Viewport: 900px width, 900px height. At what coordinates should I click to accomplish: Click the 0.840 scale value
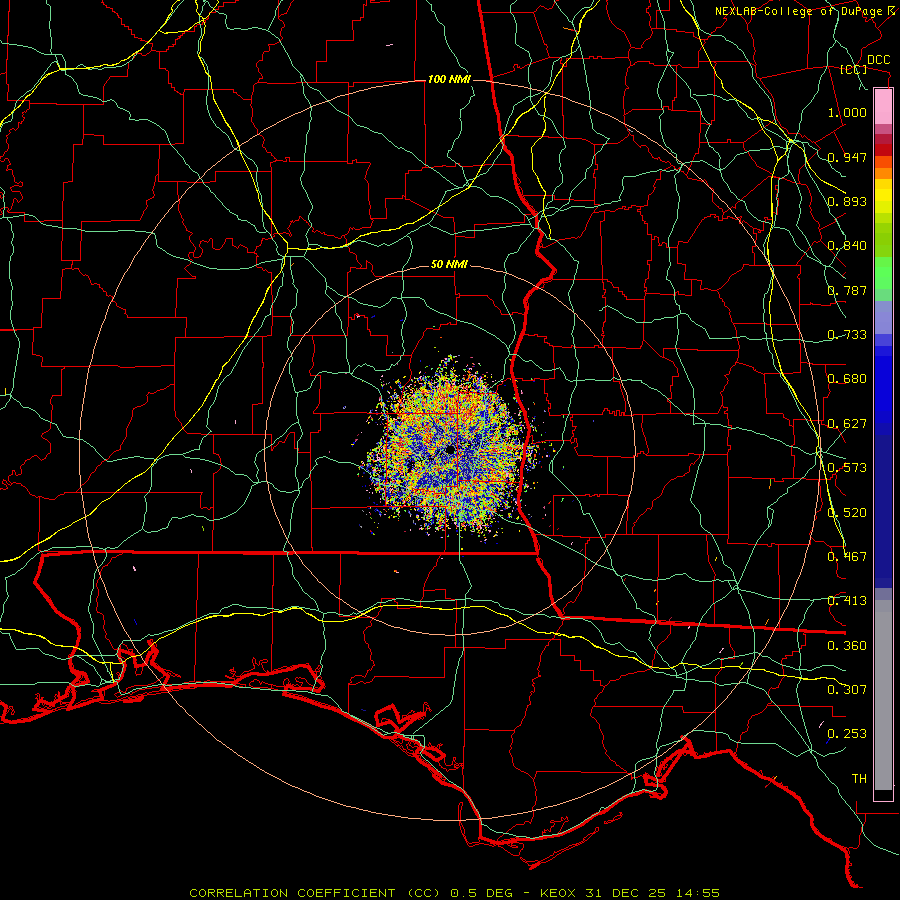pyautogui.click(x=847, y=246)
